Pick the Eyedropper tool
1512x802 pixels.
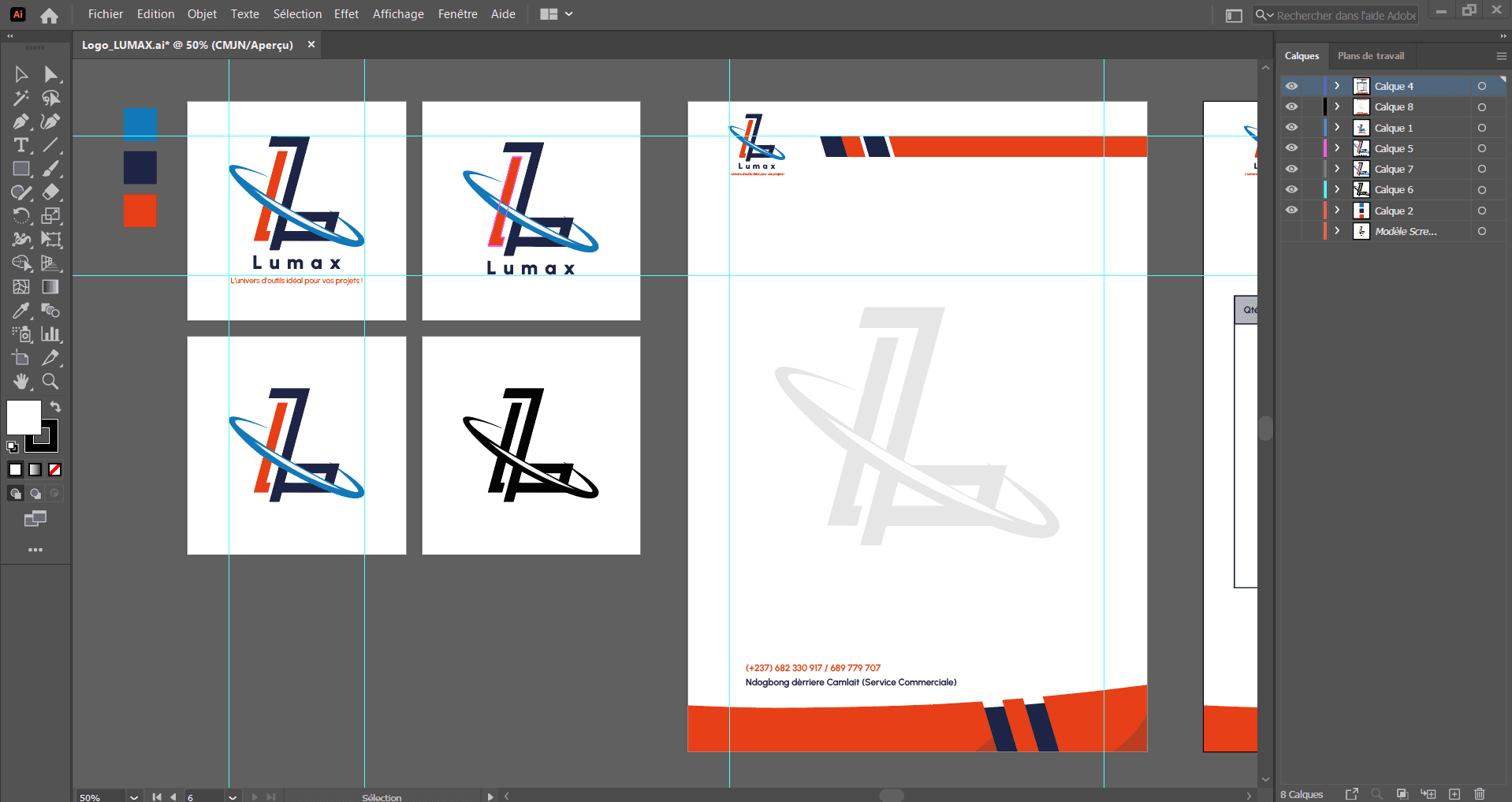tap(21, 311)
